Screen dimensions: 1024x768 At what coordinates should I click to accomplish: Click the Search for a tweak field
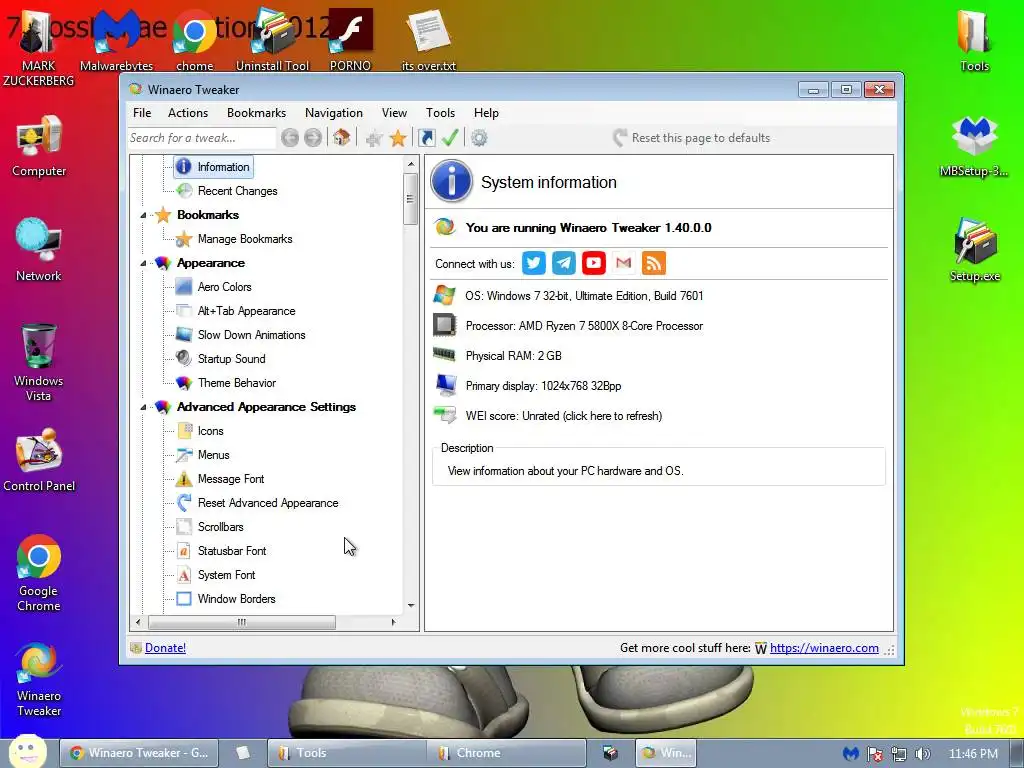point(202,138)
